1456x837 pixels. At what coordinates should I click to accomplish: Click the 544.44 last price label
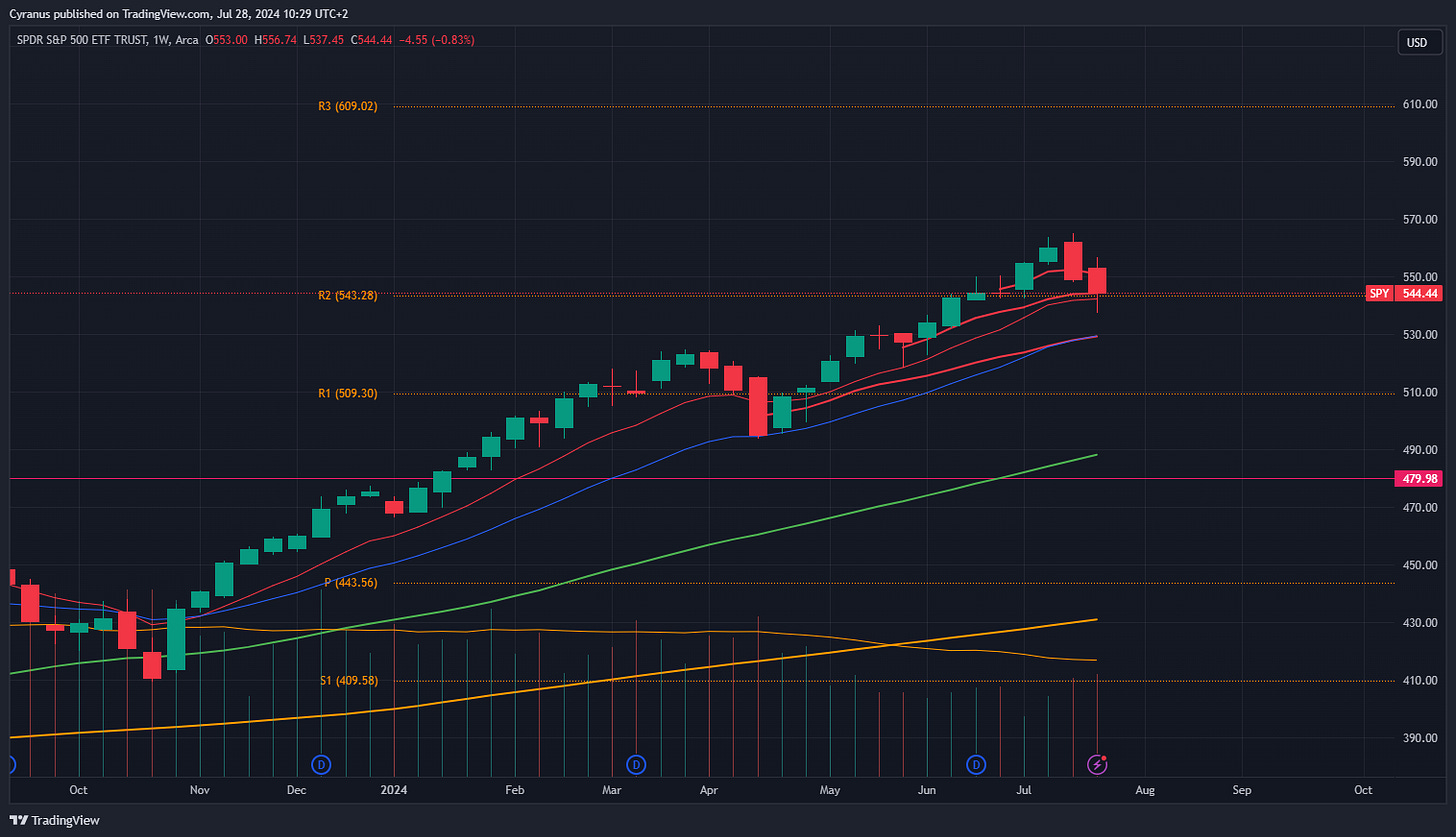pyautogui.click(x=1421, y=294)
